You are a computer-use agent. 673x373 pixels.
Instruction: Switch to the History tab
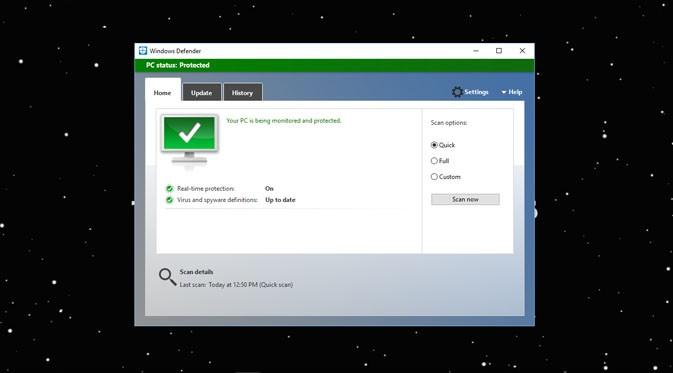tap(243, 93)
